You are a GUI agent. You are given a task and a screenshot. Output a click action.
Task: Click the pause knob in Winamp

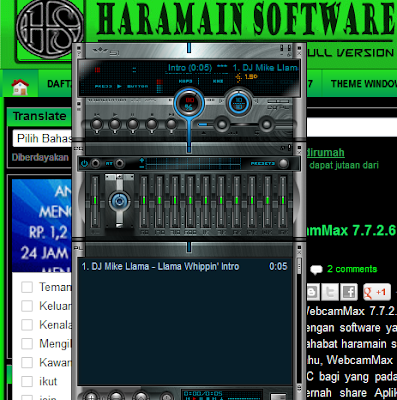coord(133,125)
